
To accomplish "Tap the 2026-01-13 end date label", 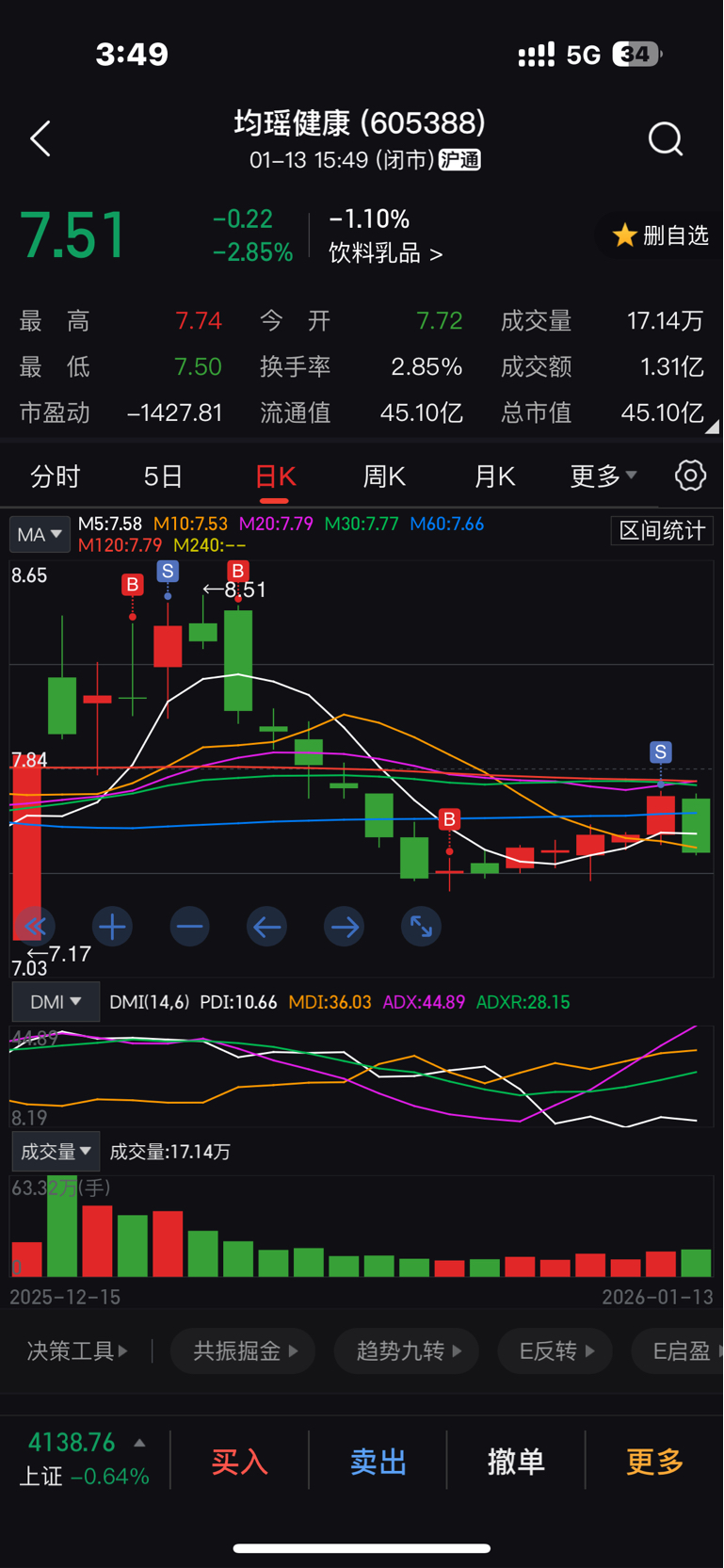I will (x=657, y=1297).
